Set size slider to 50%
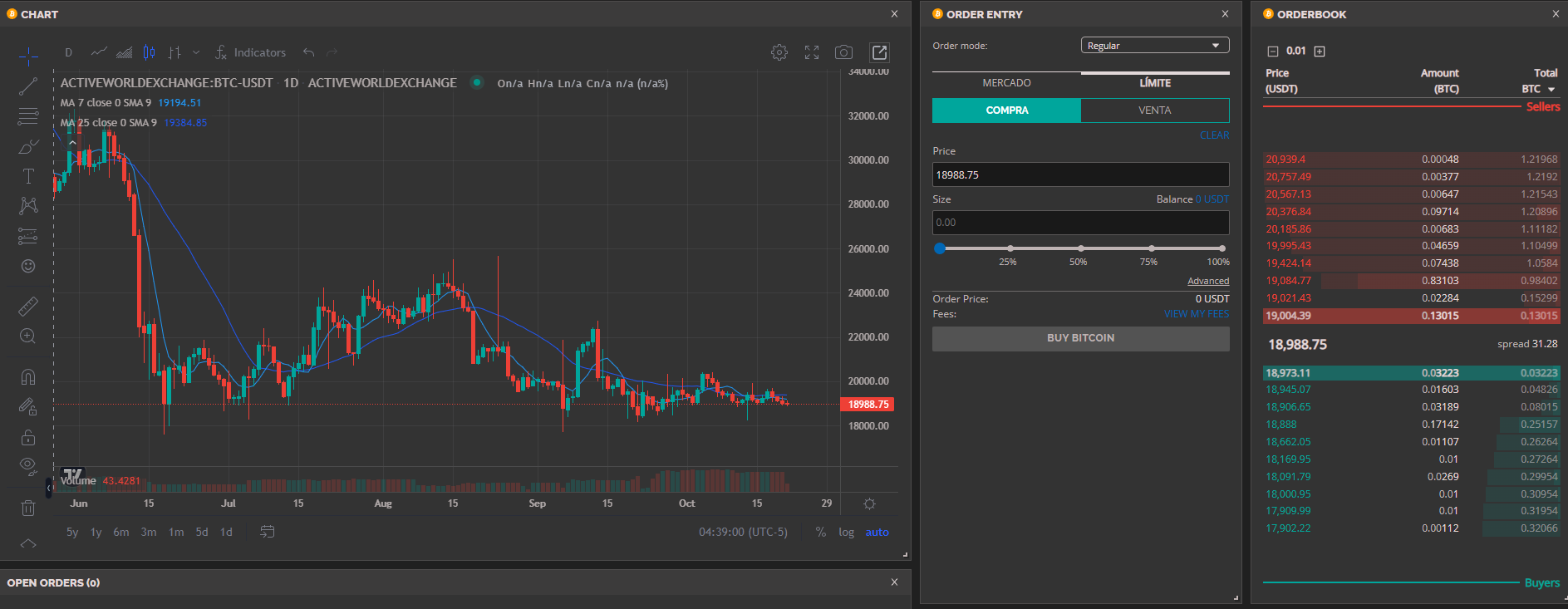 pyautogui.click(x=1080, y=248)
